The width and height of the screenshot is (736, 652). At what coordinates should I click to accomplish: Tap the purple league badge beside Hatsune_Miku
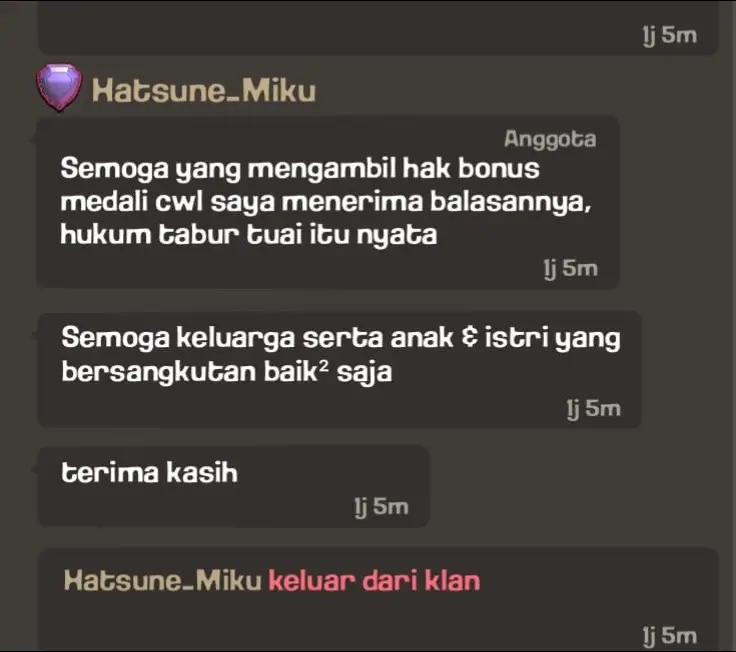click(x=59, y=87)
